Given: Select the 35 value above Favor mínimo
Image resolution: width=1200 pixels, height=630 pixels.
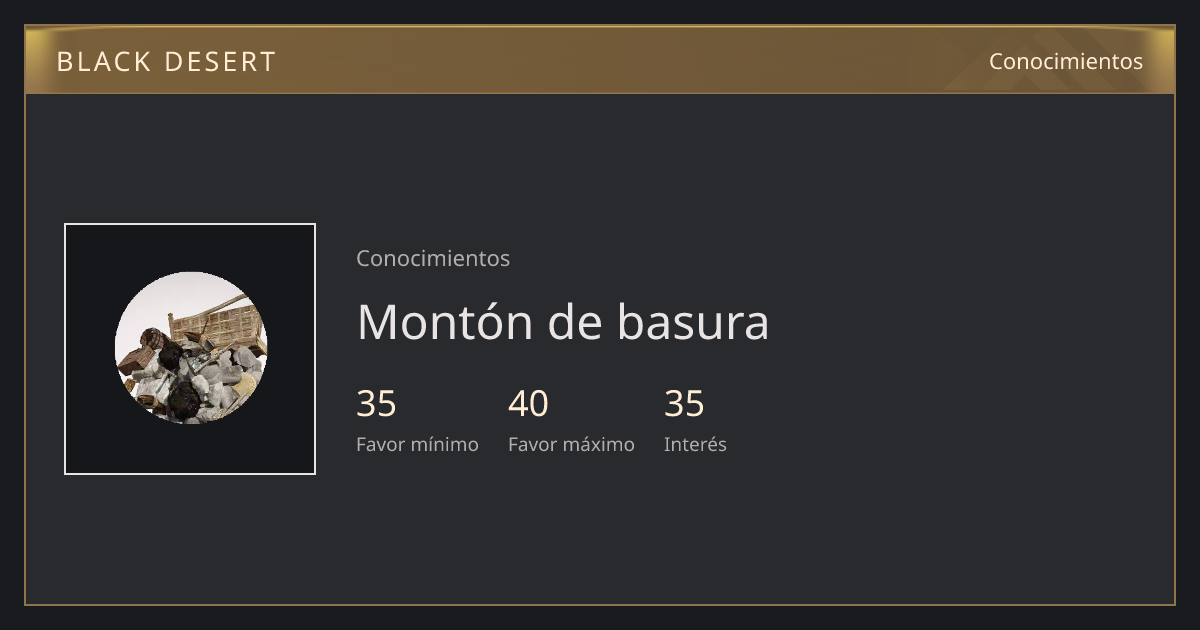Looking at the screenshot, I should tap(377, 404).
